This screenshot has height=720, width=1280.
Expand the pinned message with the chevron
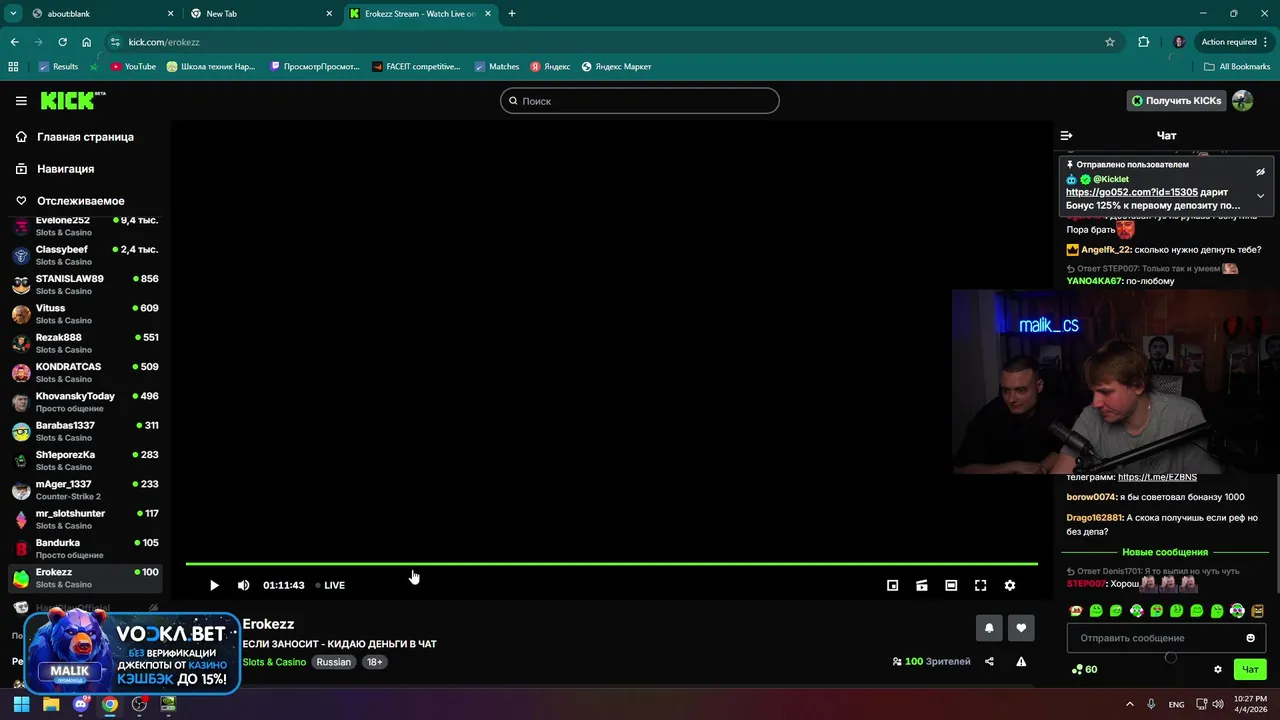(x=1260, y=196)
